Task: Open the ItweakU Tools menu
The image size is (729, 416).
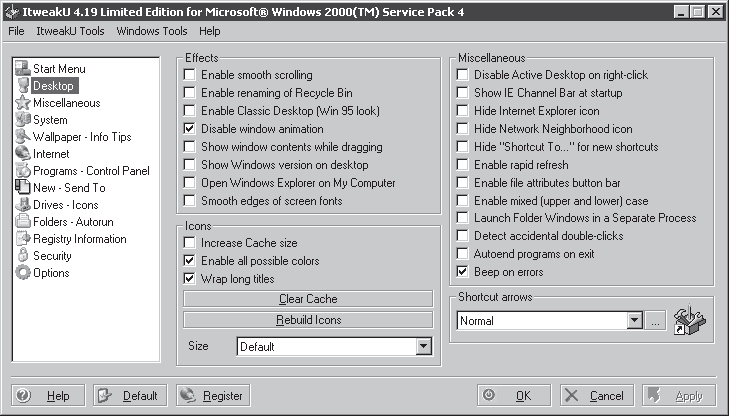Action: click(x=70, y=31)
